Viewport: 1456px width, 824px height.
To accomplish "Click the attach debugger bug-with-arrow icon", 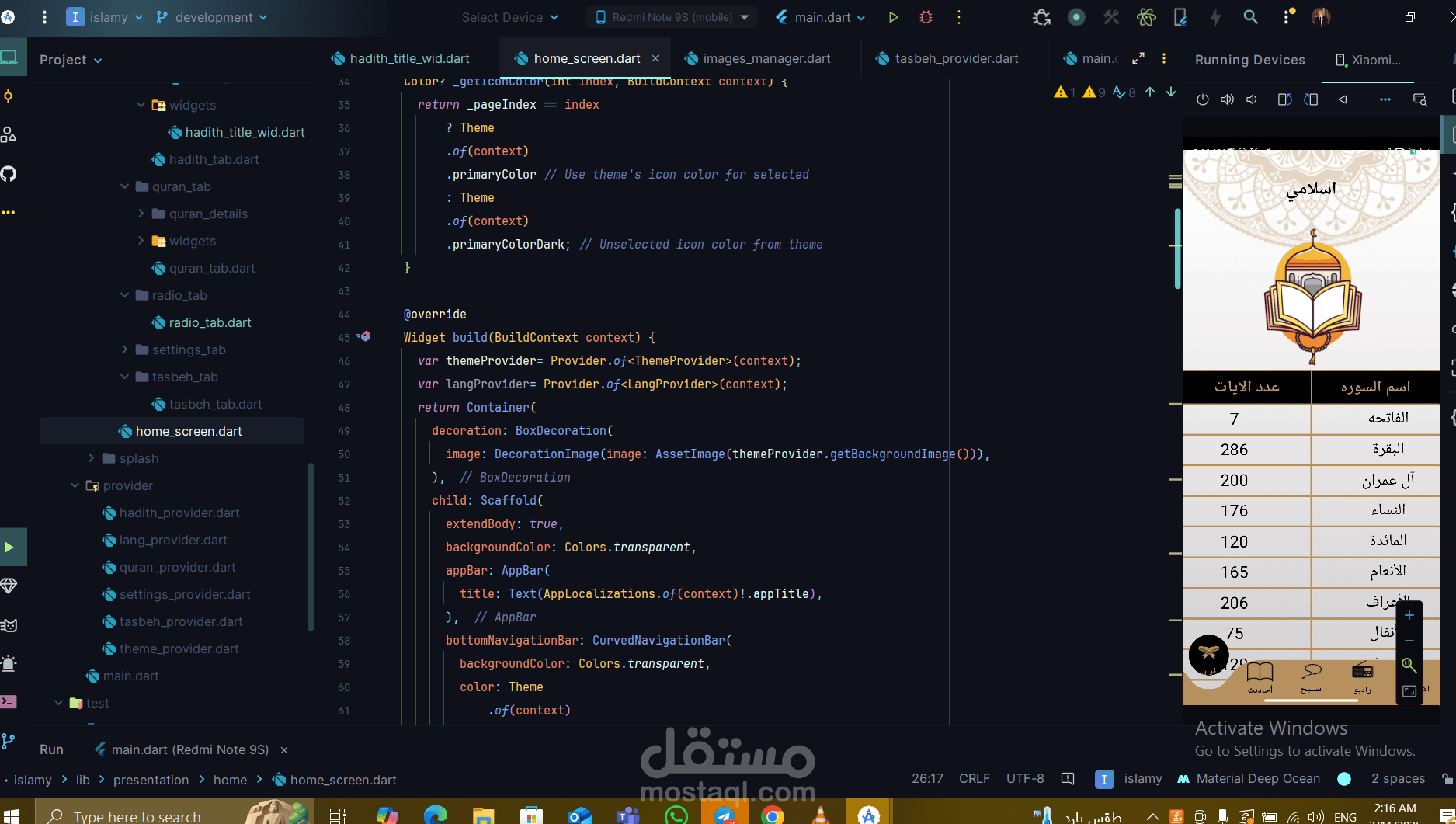I will pyautogui.click(x=1041, y=17).
